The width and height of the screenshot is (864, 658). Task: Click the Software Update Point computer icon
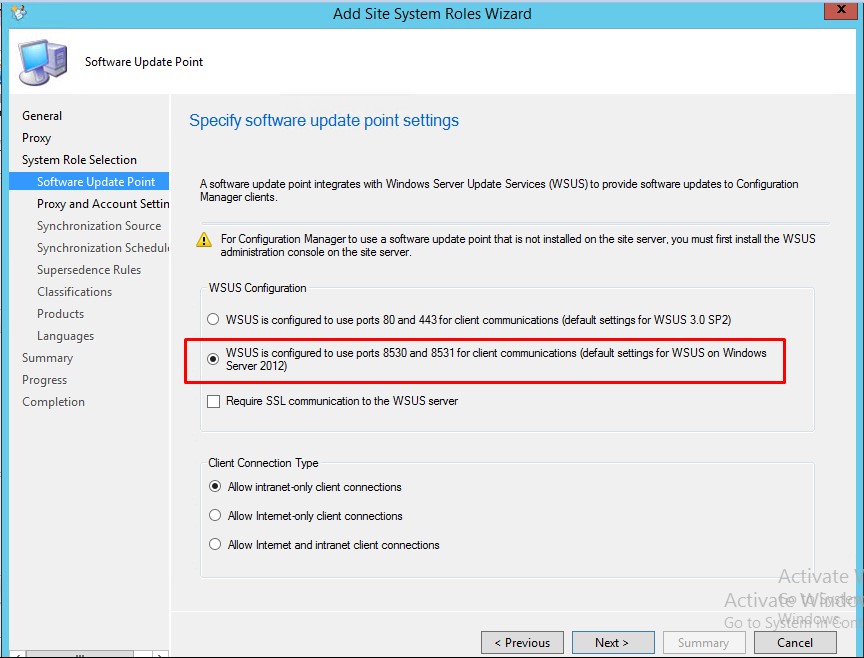pos(44,63)
